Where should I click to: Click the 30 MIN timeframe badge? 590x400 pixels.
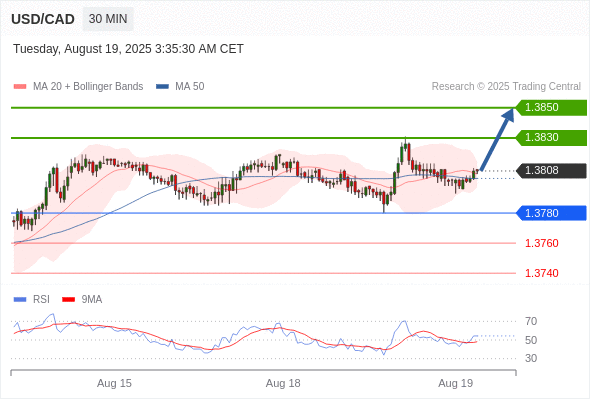pyautogui.click(x=108, y=19)
